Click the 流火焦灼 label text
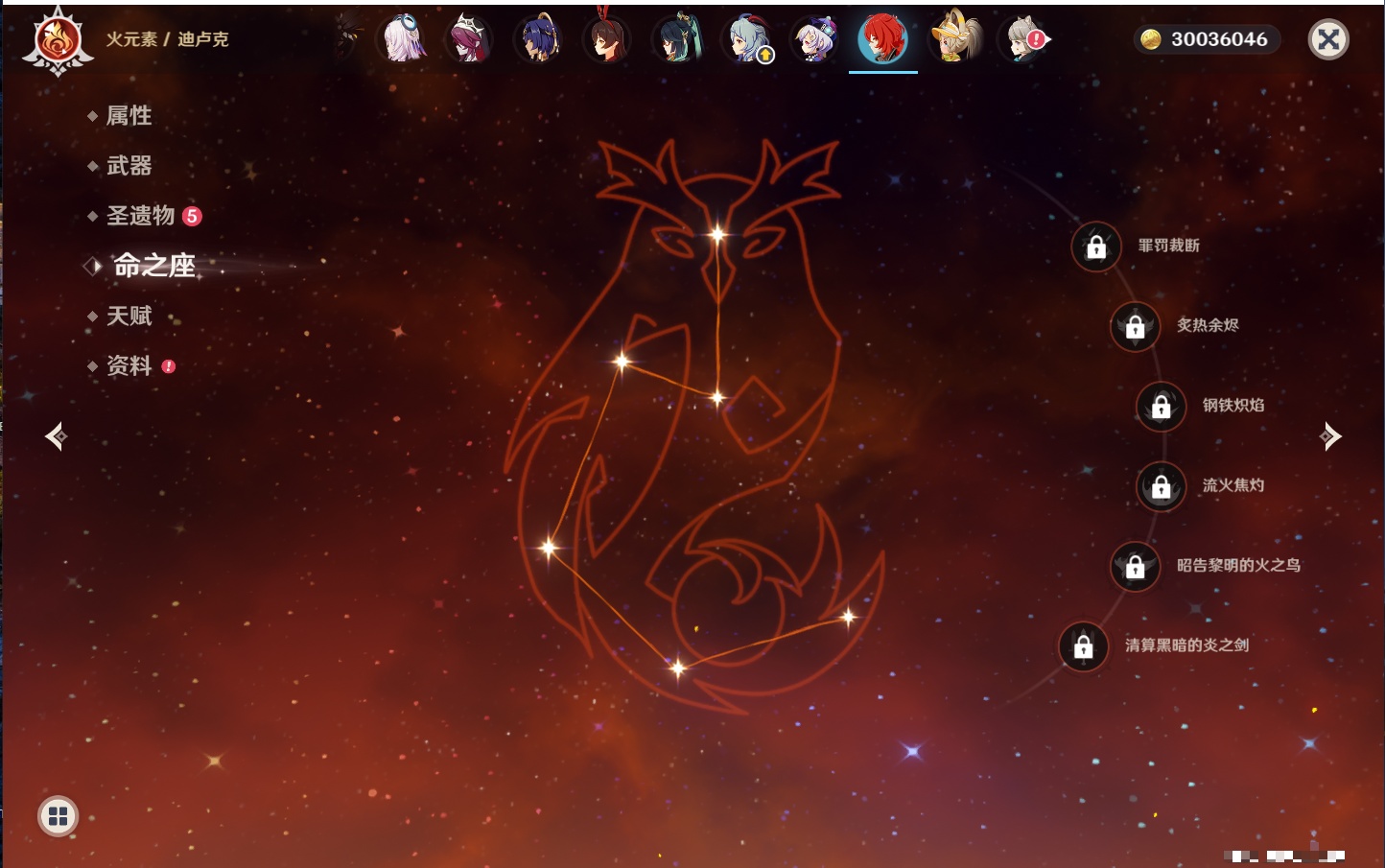This screenshot has height=868, width=1385. (1233, 485)
